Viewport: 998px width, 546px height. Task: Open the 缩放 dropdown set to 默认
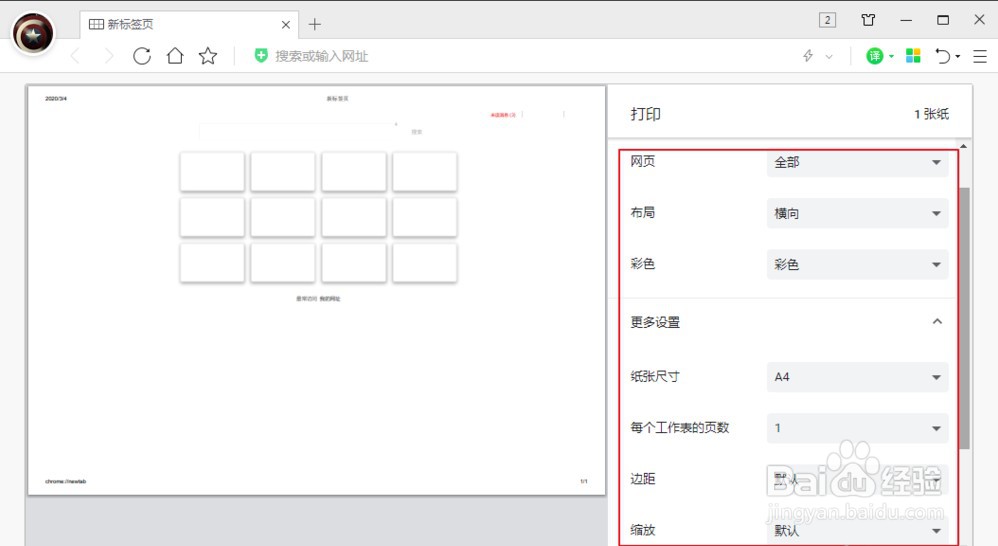coord(857,531)
